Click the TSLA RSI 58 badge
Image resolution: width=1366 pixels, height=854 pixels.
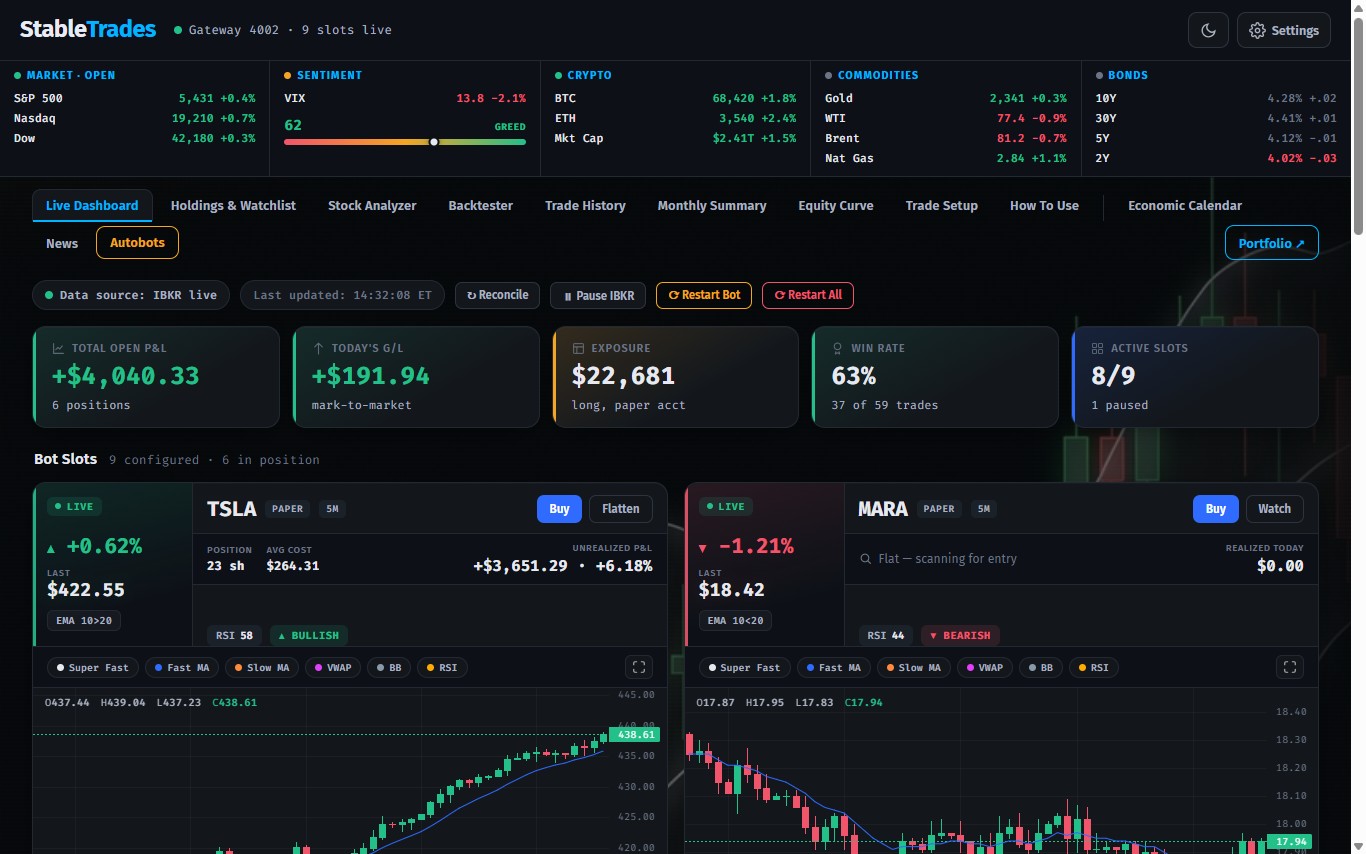235,635
